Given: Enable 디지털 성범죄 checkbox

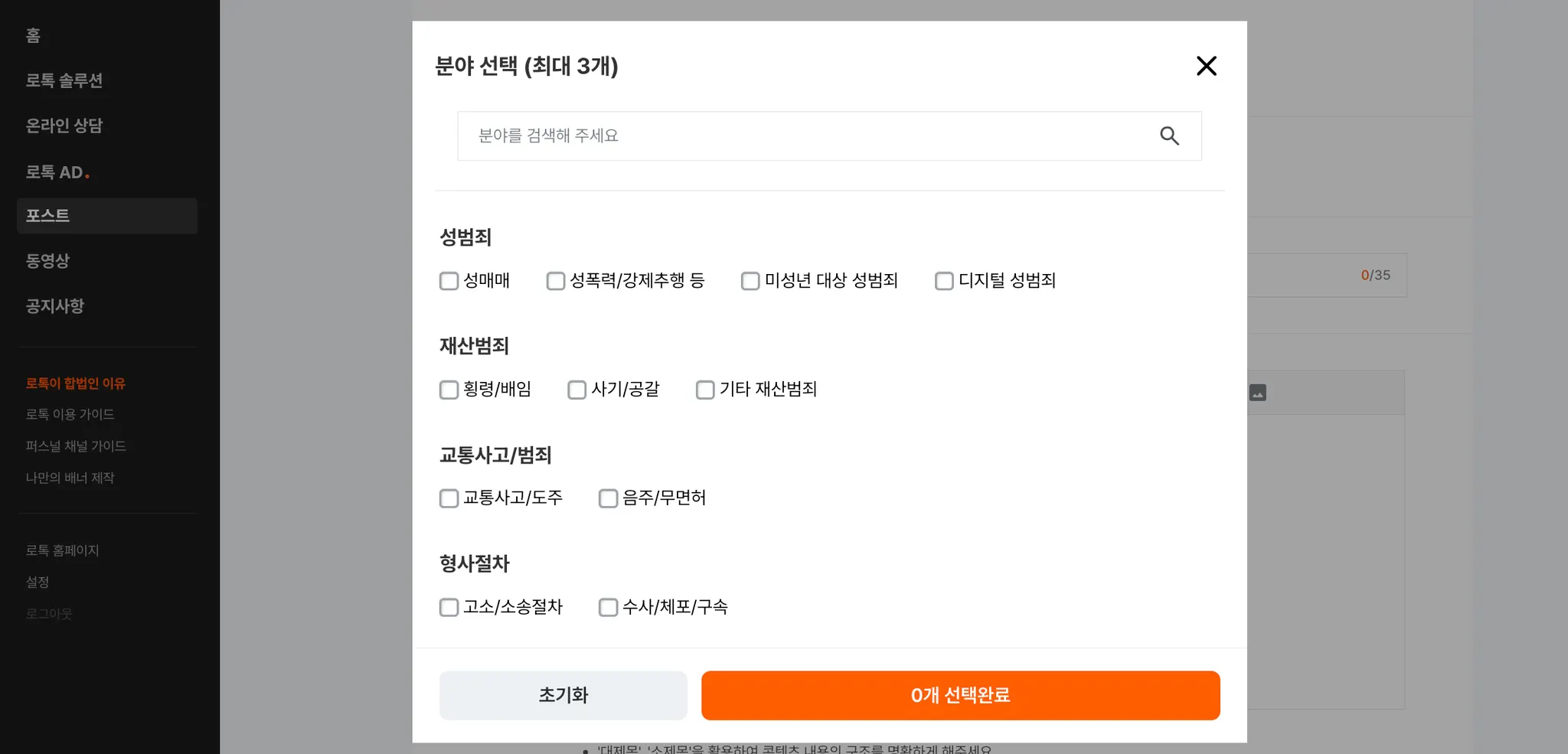Looking at the screenshot, I should click(944, 281).
